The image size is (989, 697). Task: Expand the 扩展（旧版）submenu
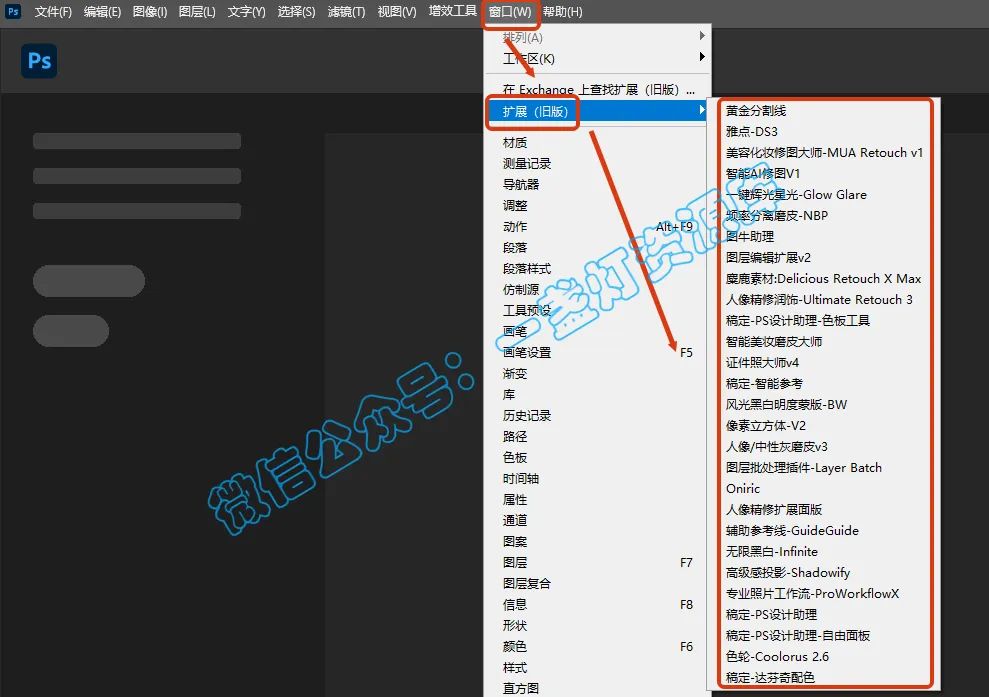click(597, 112)
